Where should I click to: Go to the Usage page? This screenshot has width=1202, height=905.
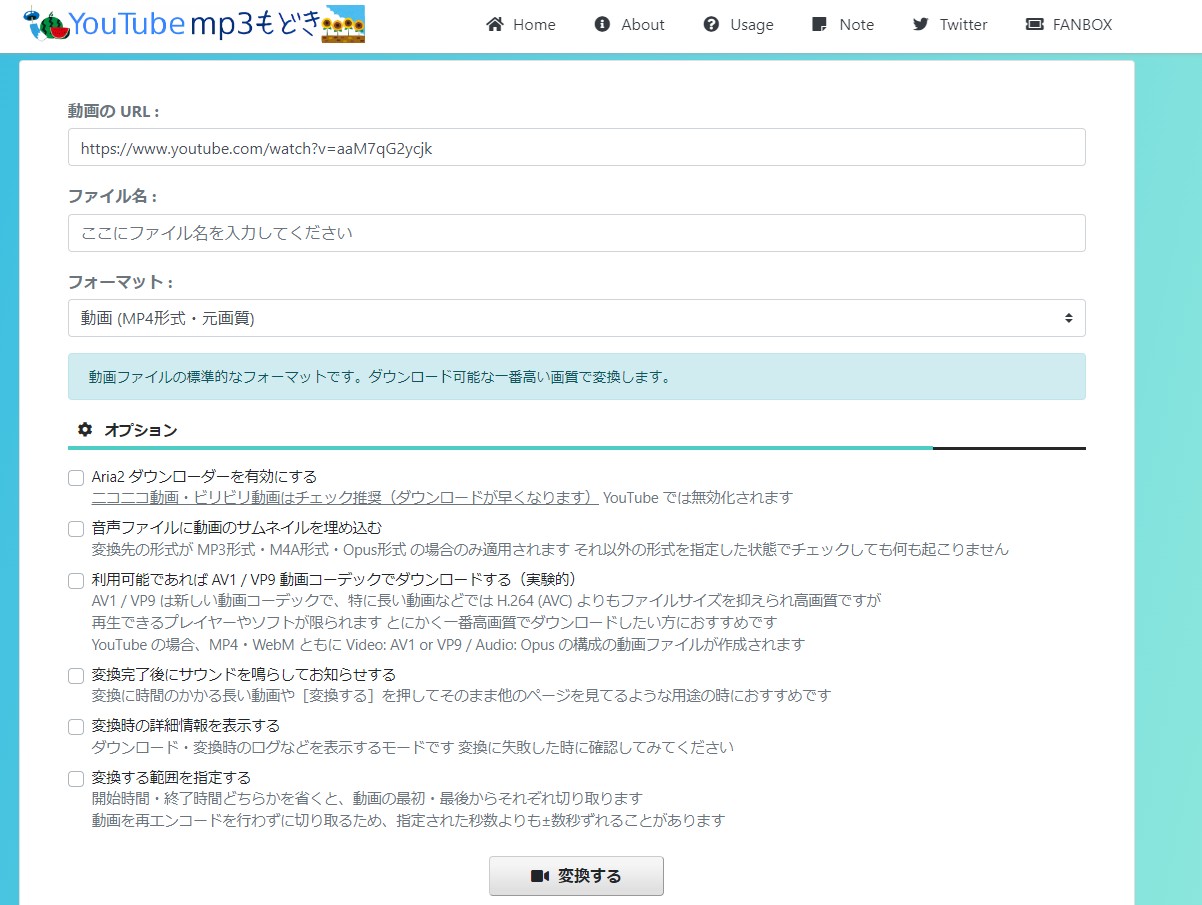point(738,24)
